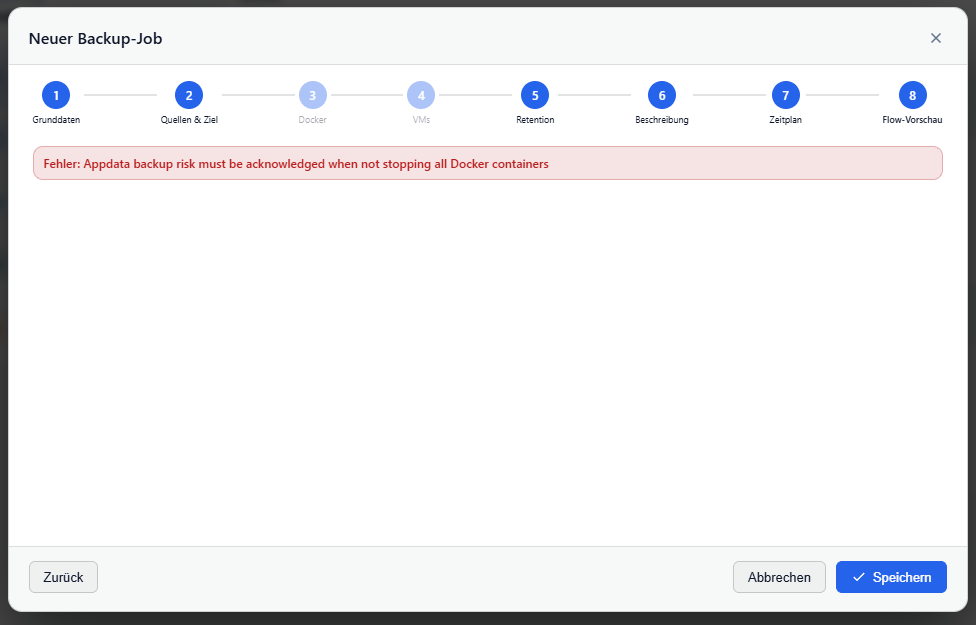Click the Grunddaten step label

click(x=56, y=120)
